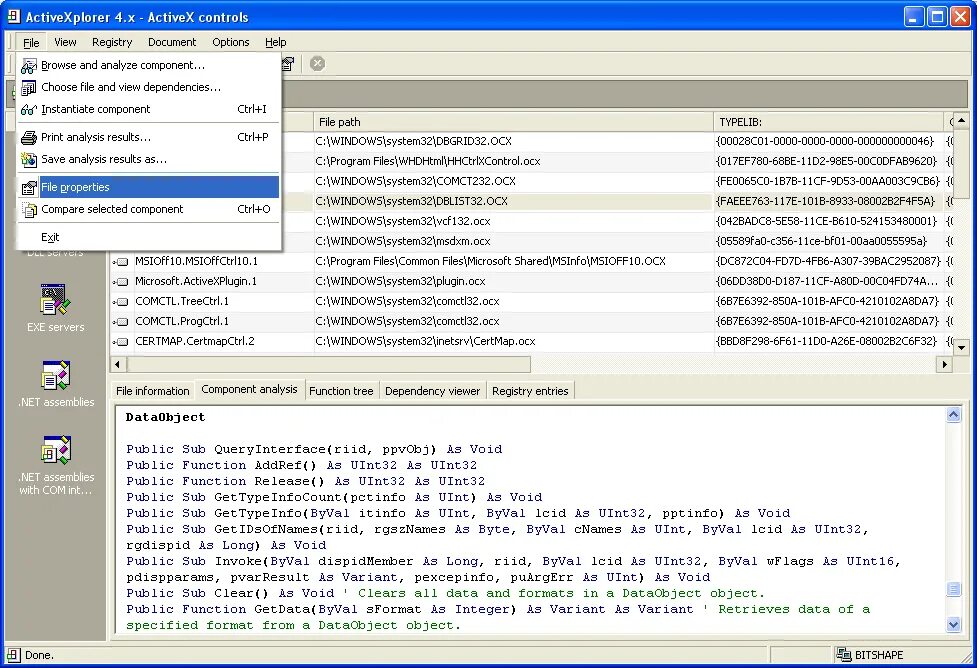The height and width of the screenshot is (668, 977).
Task: Choose Exit from the File menu
Action: tap(149, 237)
